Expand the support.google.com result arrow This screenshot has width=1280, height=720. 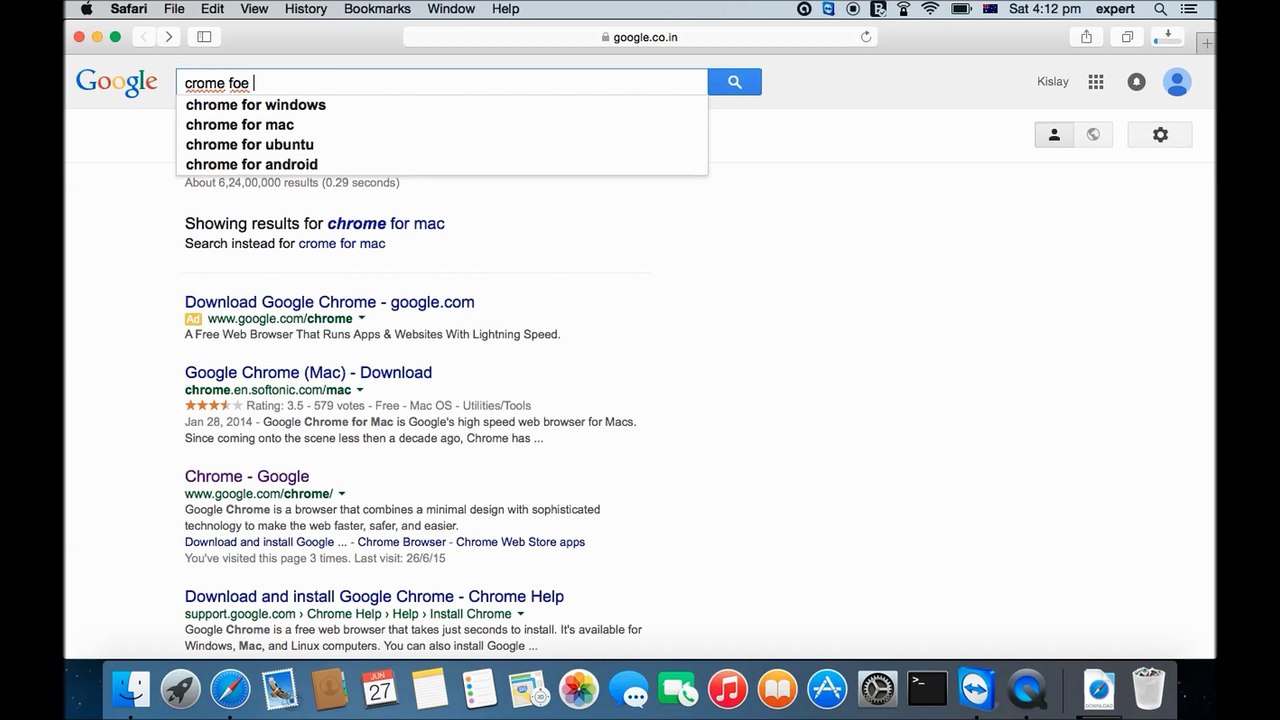520,613
